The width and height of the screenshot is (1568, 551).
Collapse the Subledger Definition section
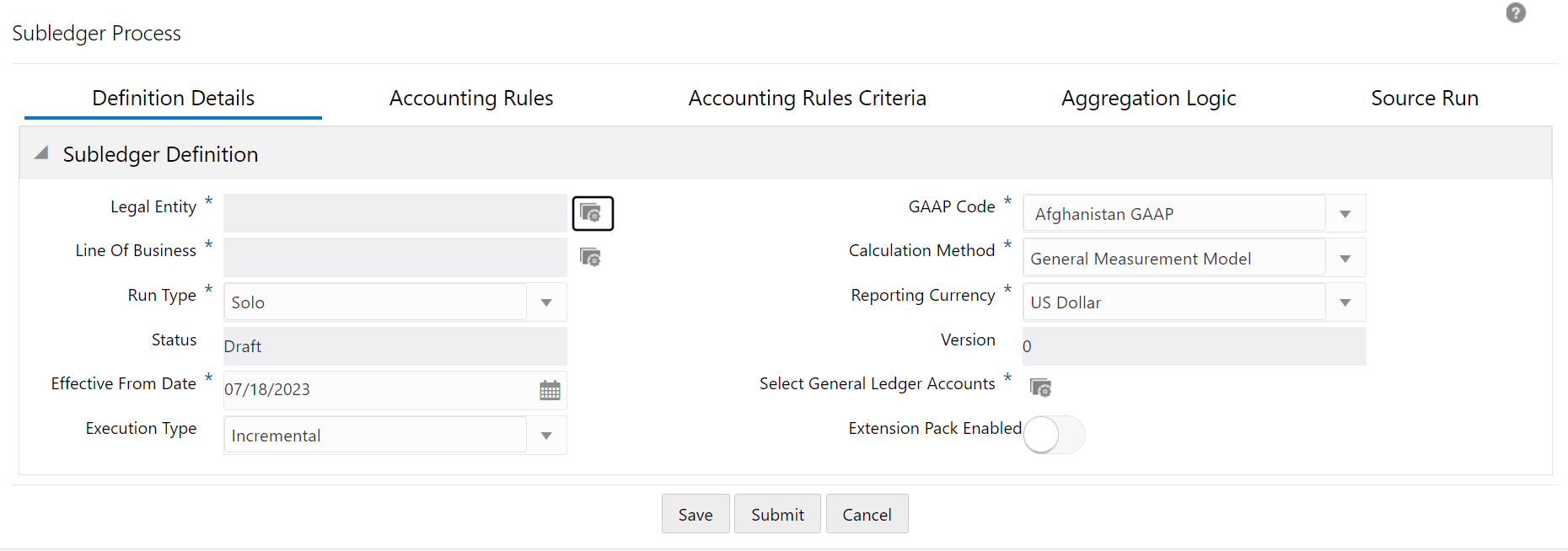40,153
